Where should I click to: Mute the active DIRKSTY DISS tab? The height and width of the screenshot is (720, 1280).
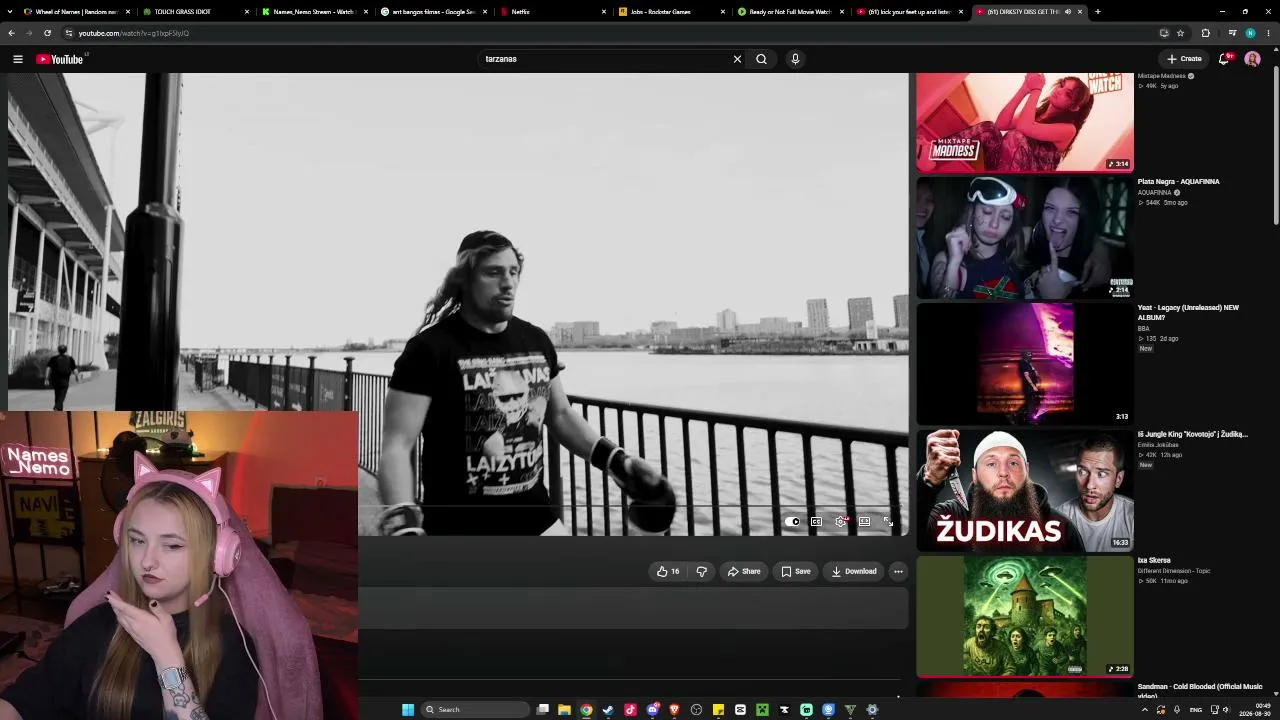(x=1067, y=12)
